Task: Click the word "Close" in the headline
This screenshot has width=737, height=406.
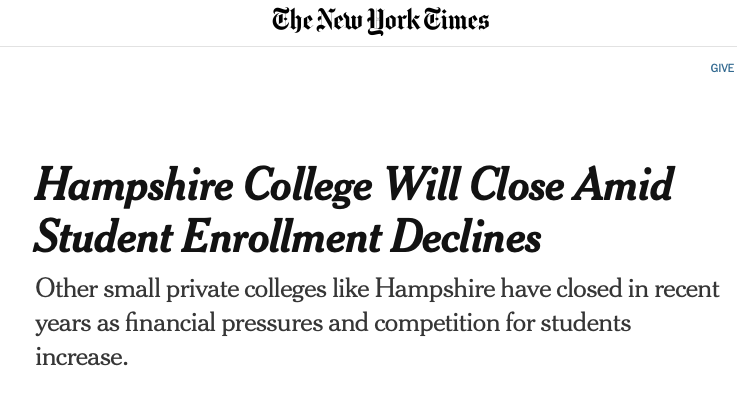Action: pos(516,185)
